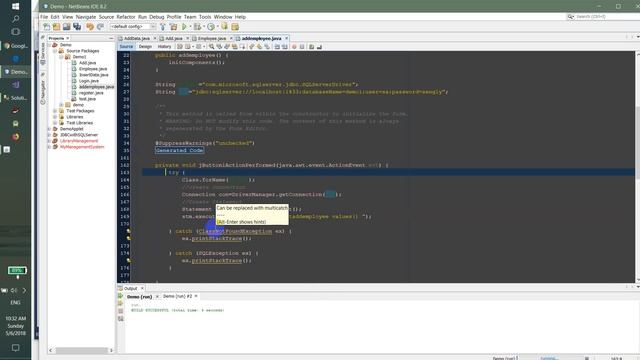
Task: Open the File menu
Action: pyautogui.click(x=44, y=17)
